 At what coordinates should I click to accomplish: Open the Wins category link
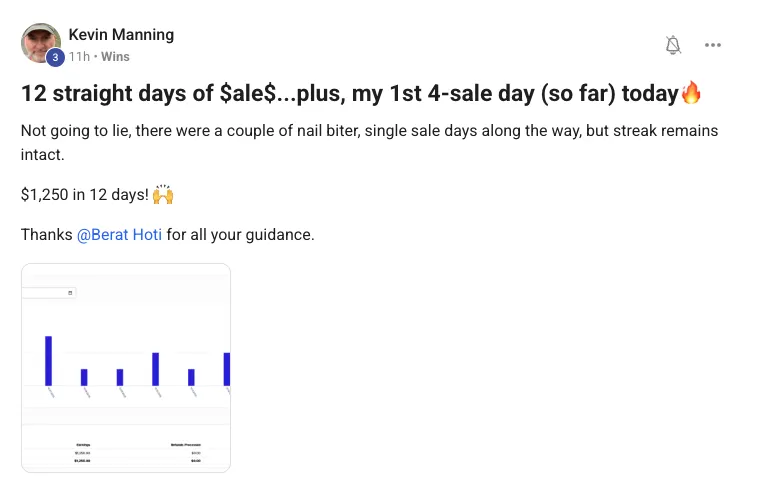115,57
